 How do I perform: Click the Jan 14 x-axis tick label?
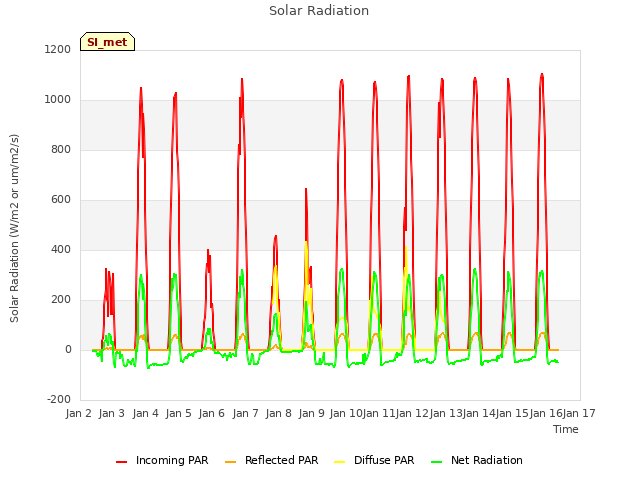479,413
